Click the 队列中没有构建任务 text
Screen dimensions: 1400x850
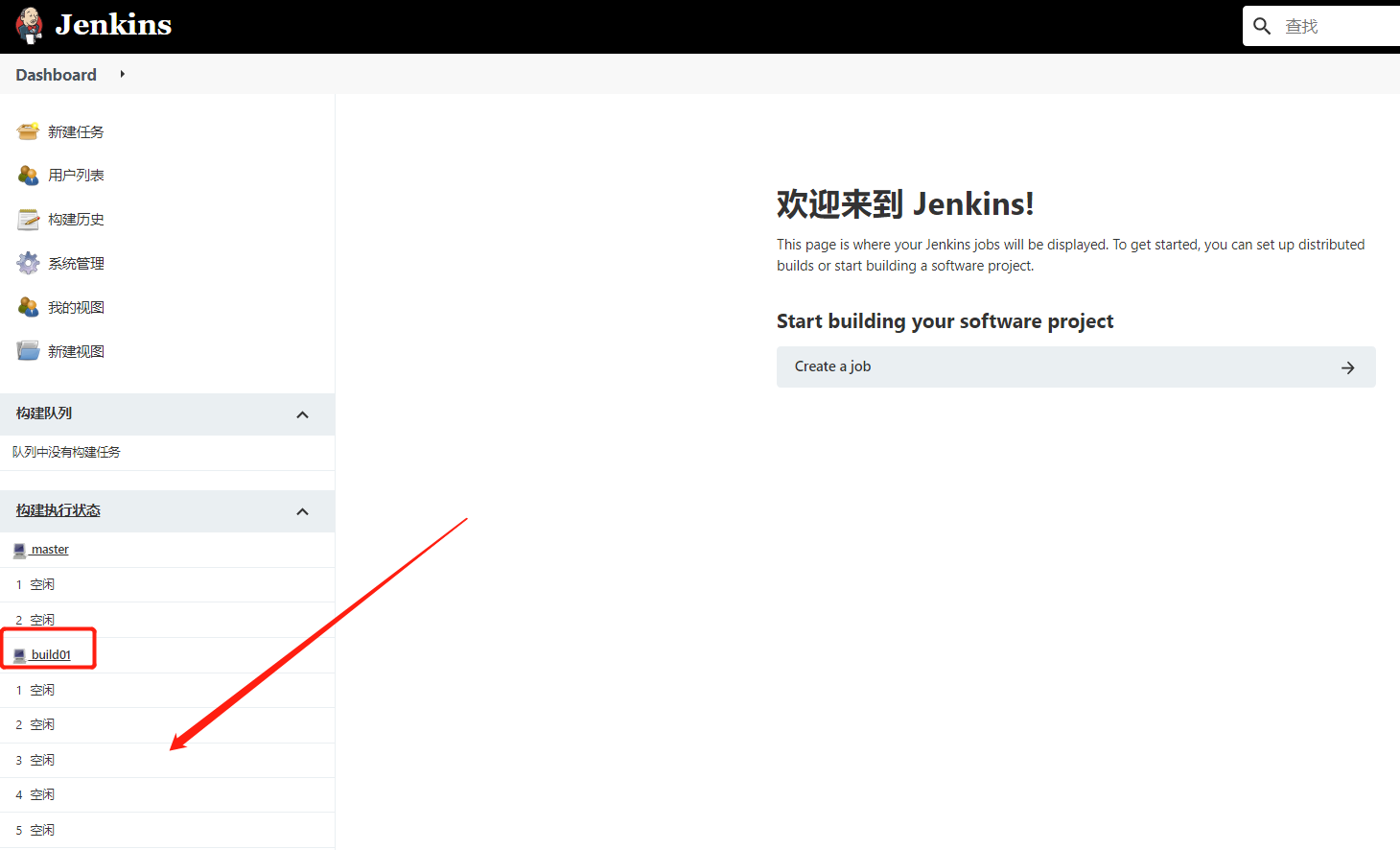click(x=66, y=452)
